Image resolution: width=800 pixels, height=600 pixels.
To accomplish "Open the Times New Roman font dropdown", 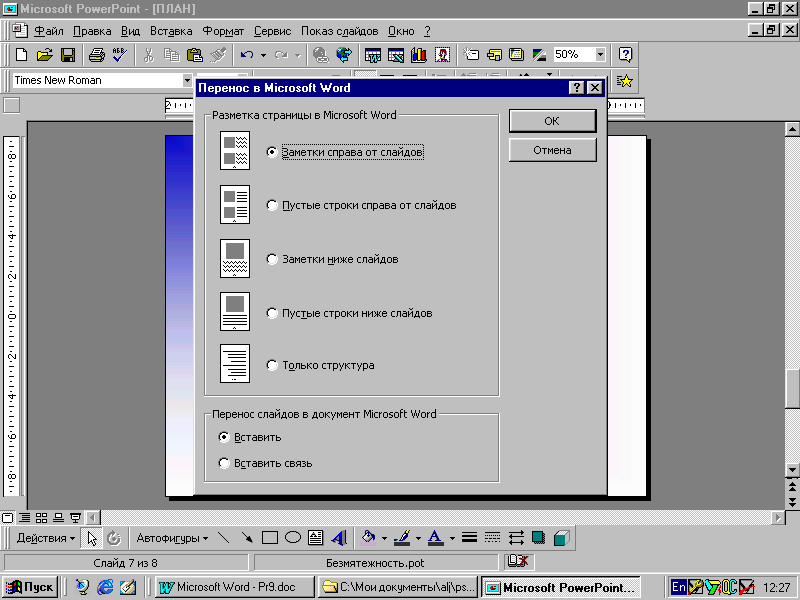I will 187,81.
